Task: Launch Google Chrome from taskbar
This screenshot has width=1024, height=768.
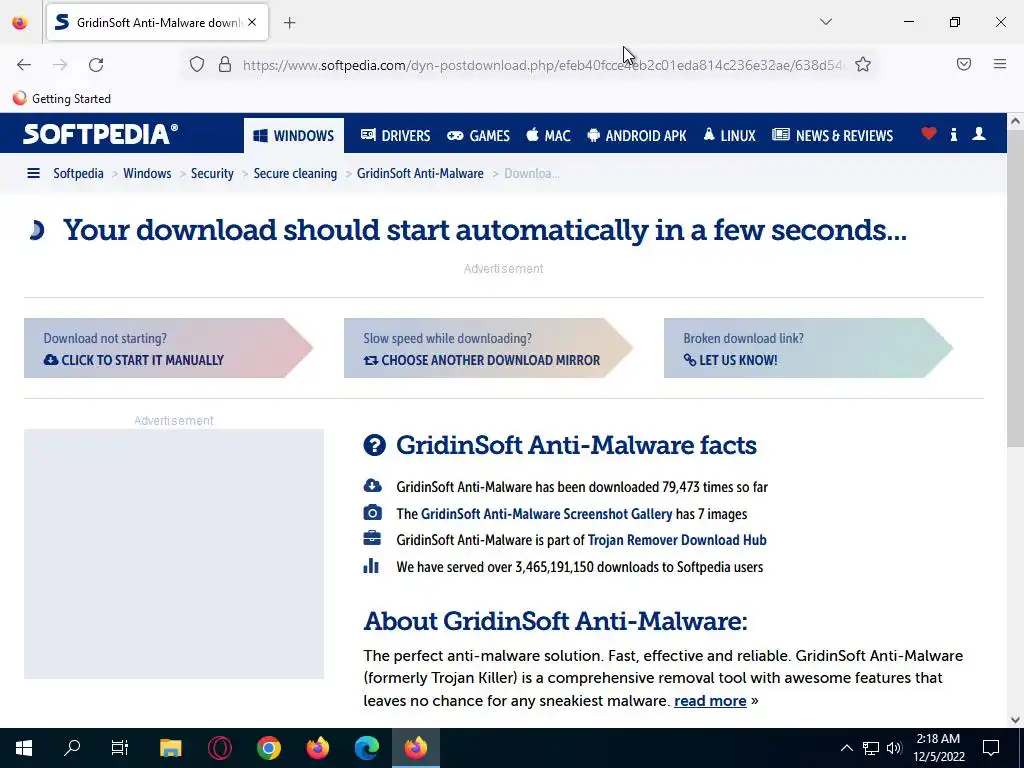Action: pos(268,748)
